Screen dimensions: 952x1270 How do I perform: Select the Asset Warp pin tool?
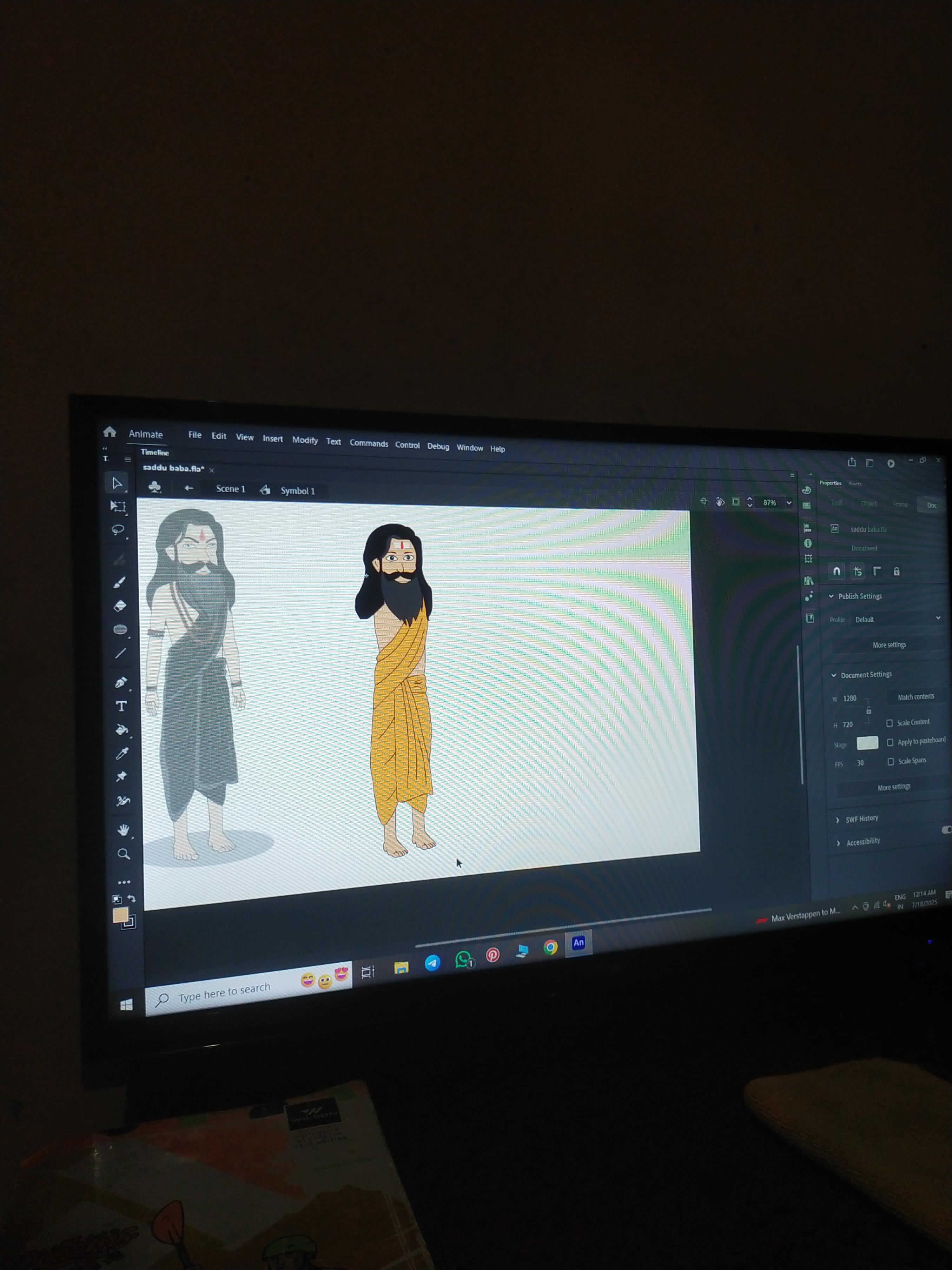click(122, 777)
